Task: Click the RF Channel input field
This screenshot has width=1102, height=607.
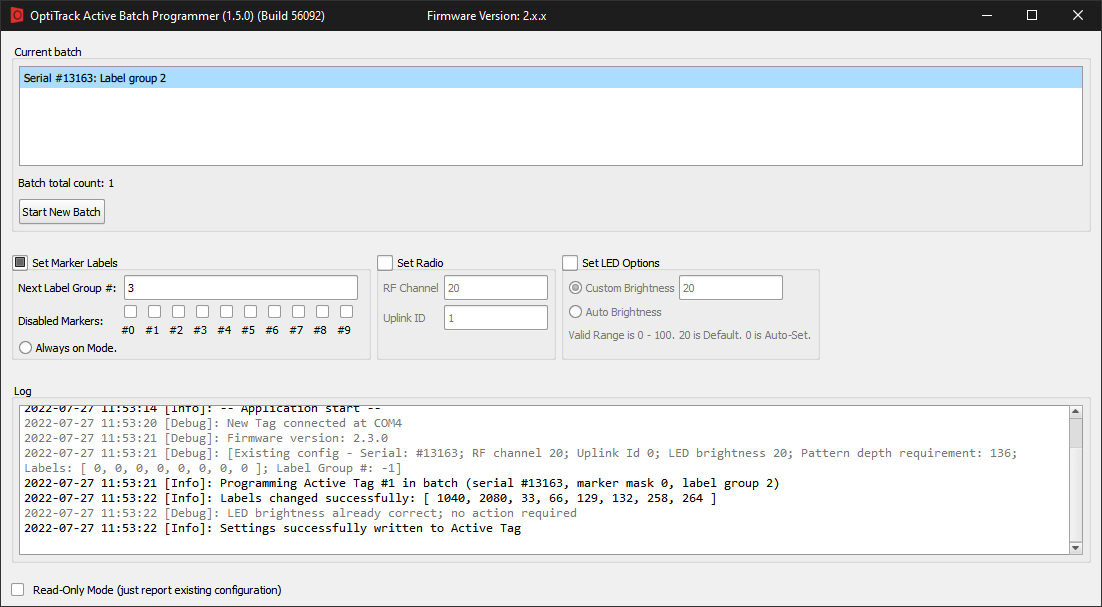Action: [x=496, y=287]
